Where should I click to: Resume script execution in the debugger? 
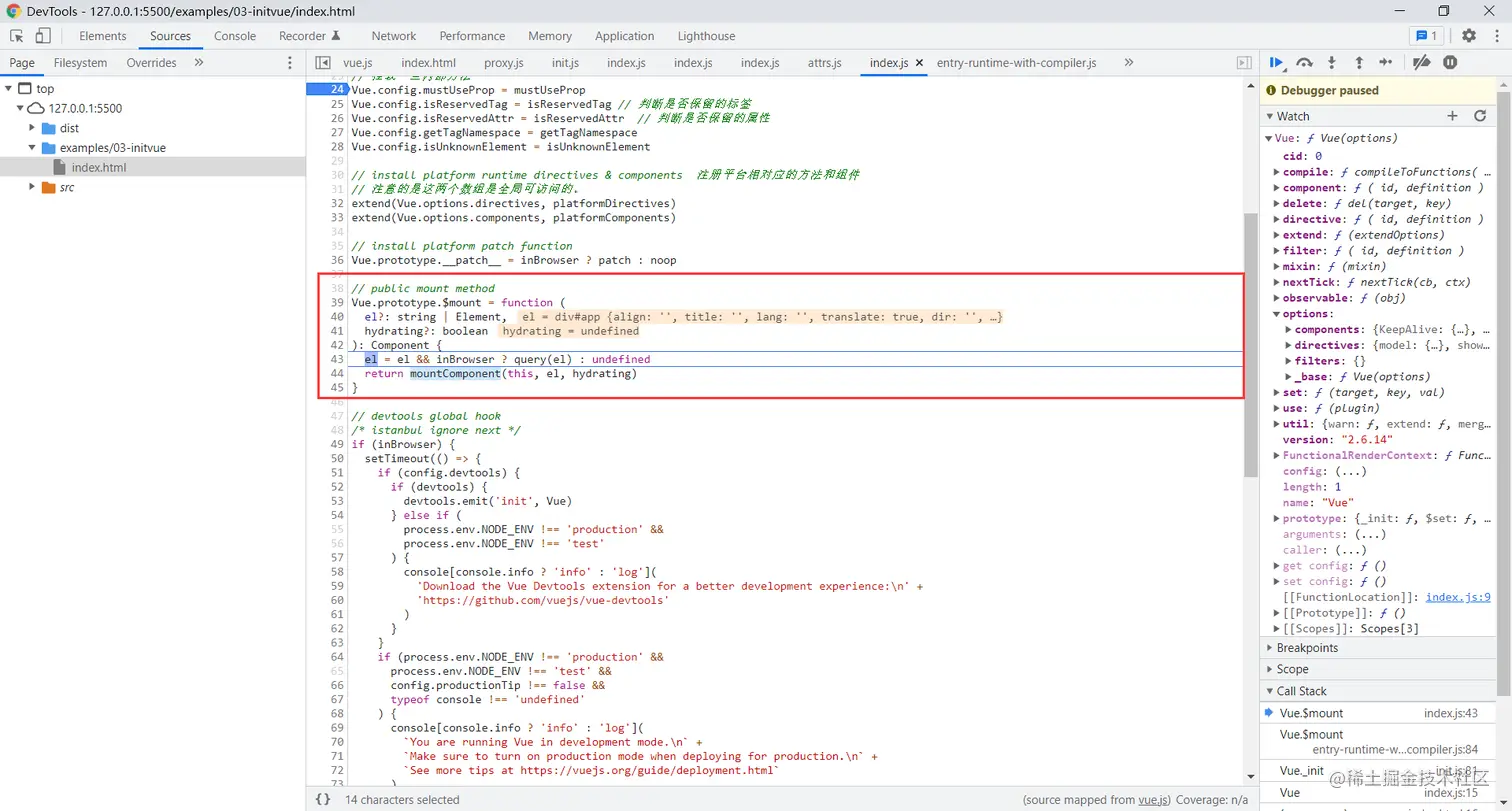1277,62
